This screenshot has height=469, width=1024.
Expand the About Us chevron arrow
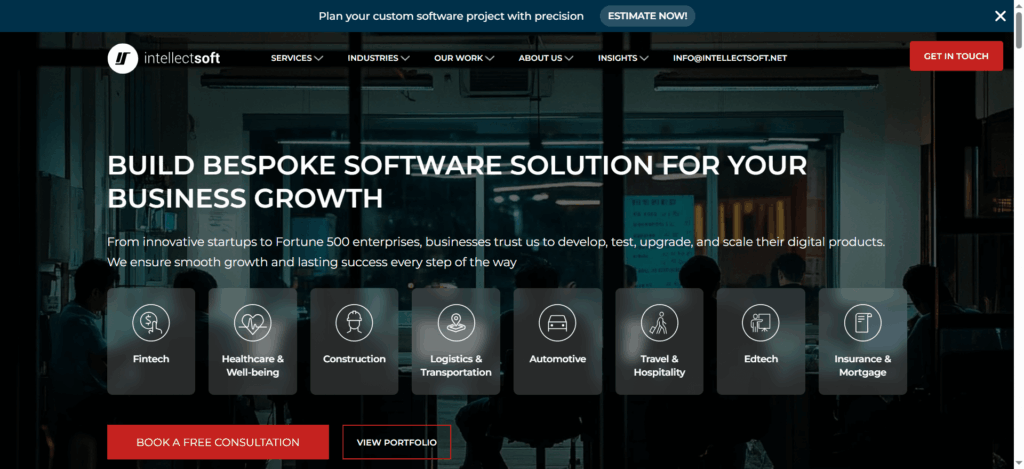coord(569,58)
